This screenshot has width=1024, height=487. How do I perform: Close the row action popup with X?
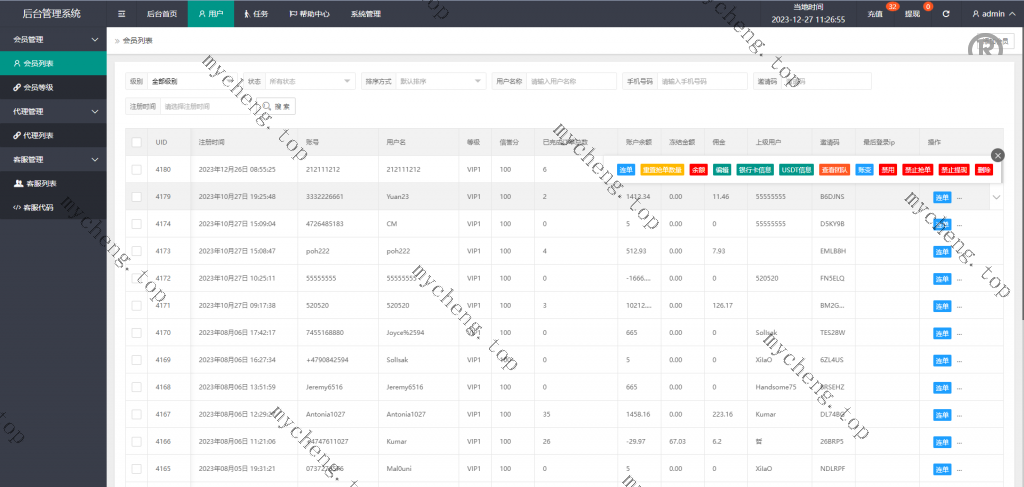pos(996,155)
